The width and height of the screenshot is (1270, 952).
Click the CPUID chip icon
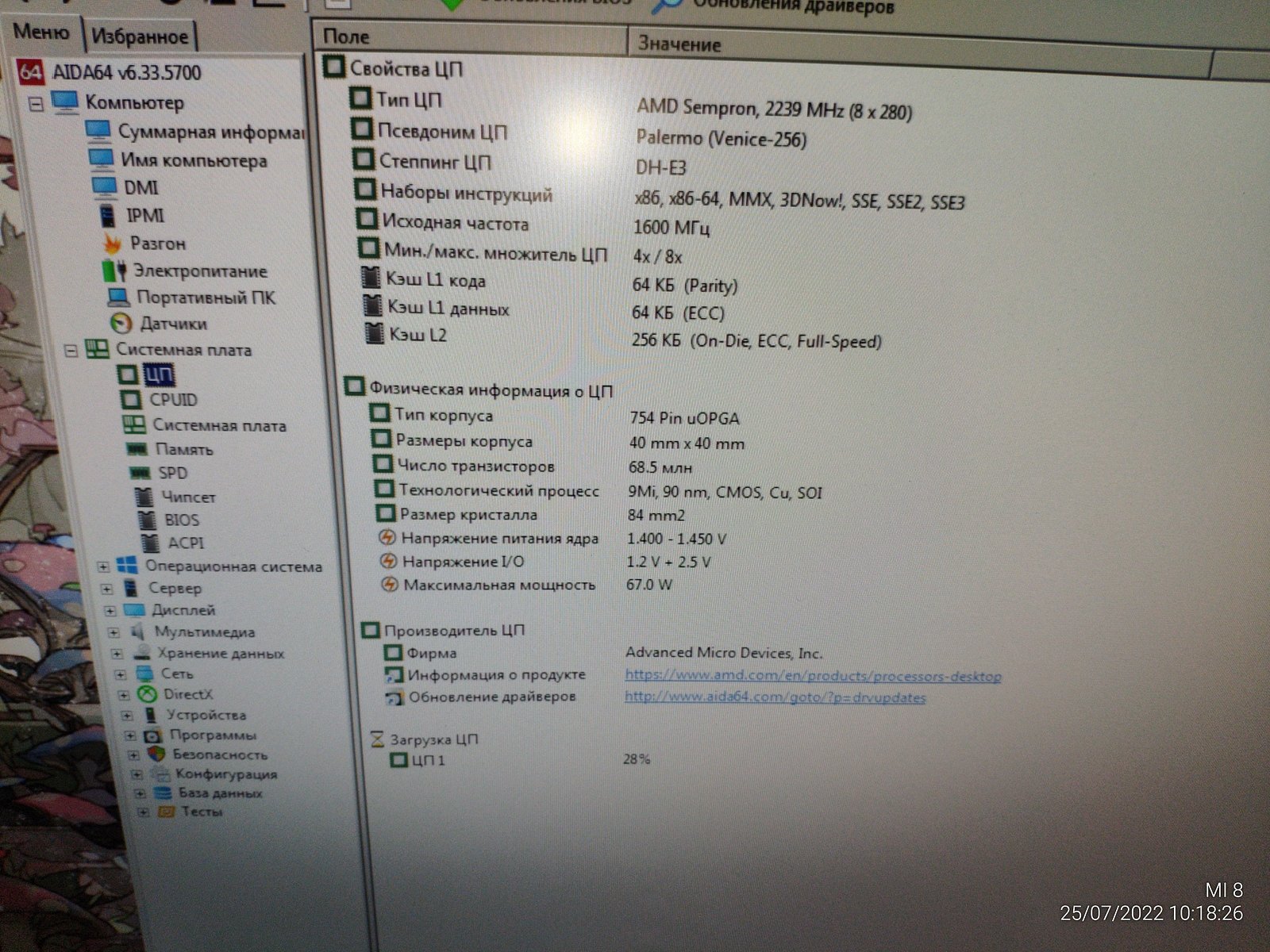(x=131, y=399)
